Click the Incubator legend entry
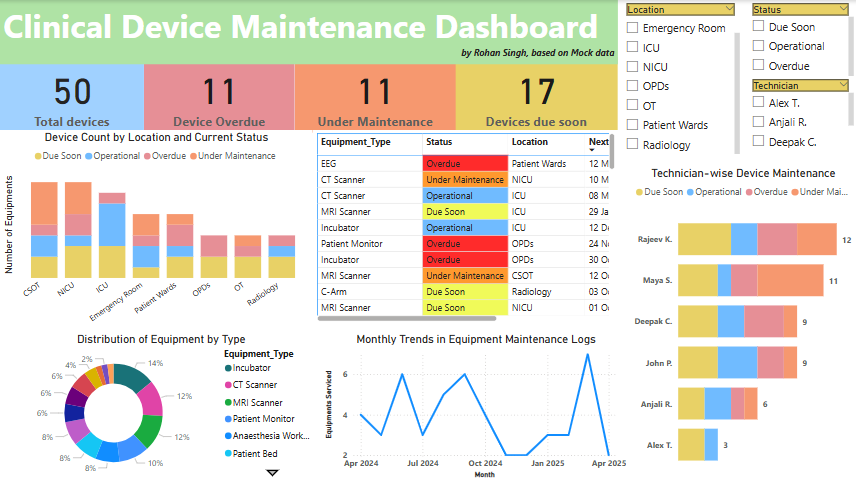 coord(248,368)
